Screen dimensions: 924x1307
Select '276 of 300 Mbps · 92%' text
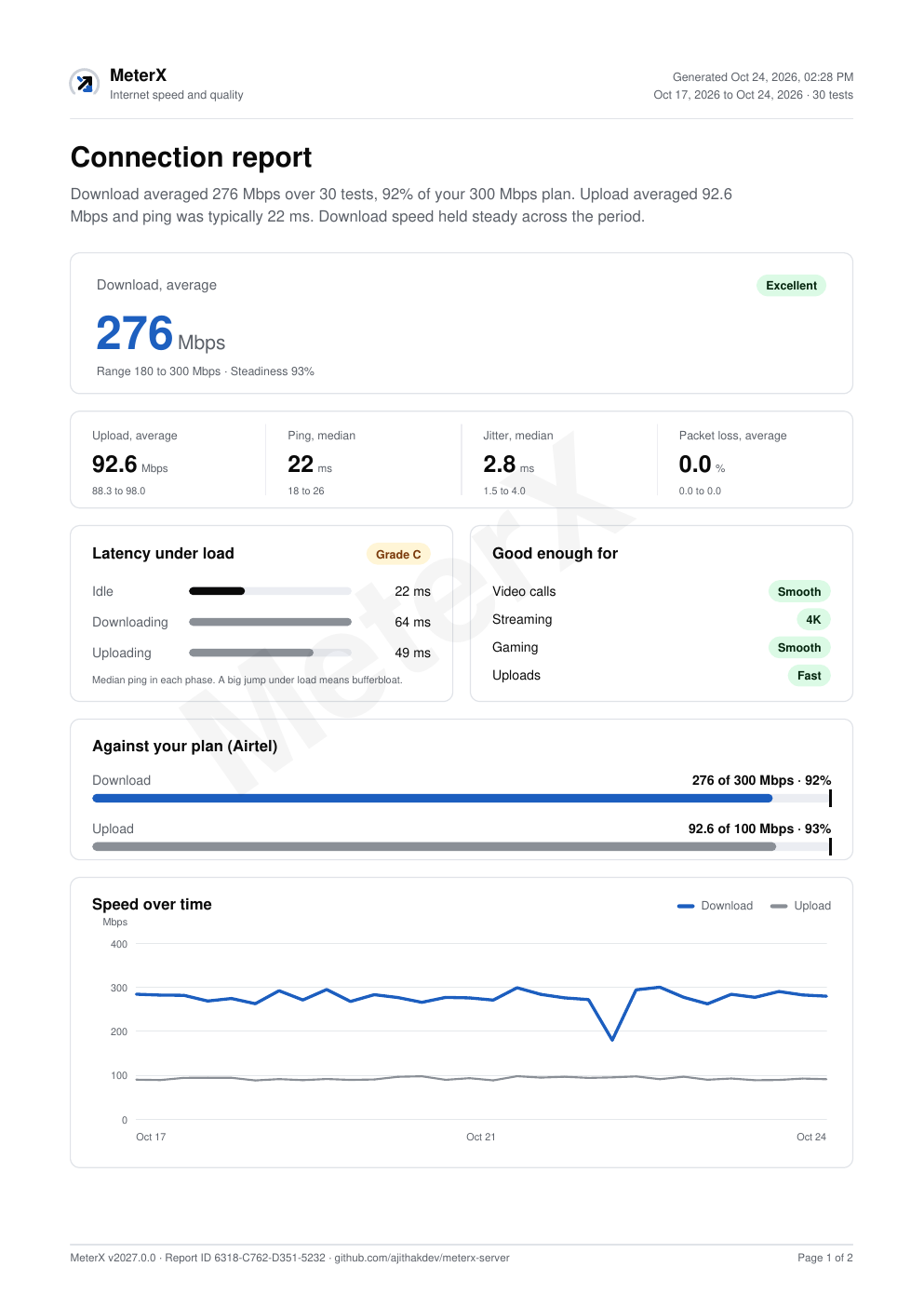pyautogui.click(x=761, y=780)
